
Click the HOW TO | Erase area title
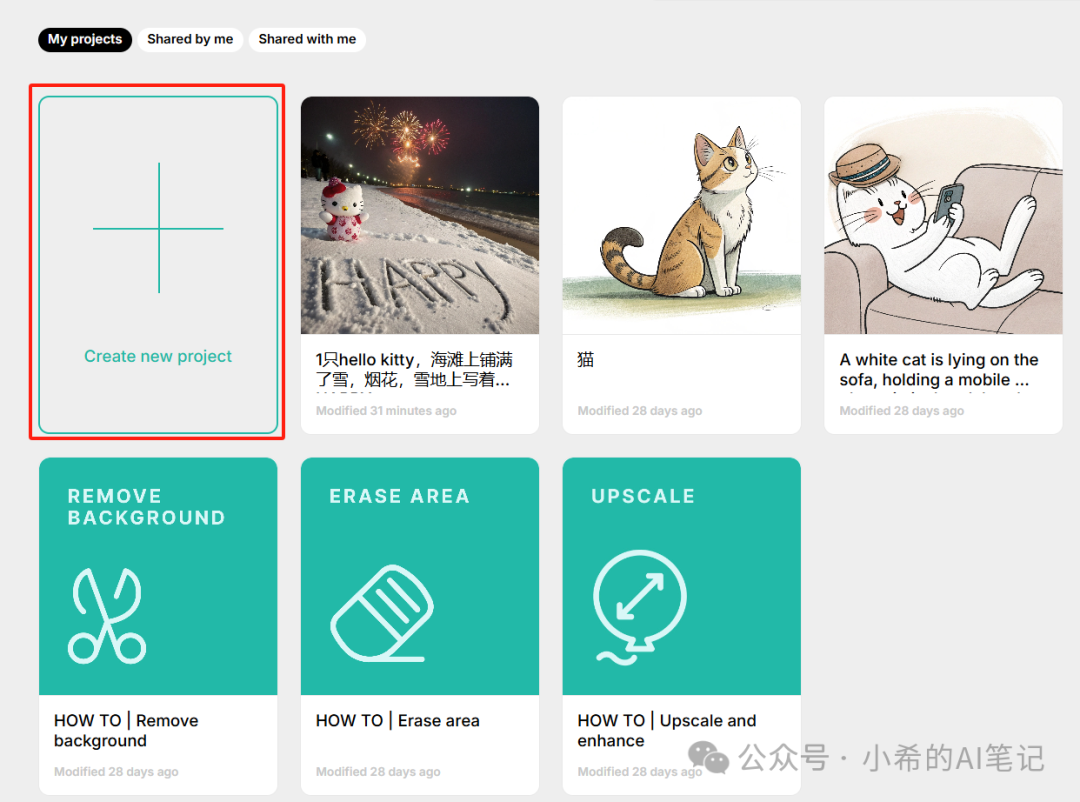tap(397, 720)
